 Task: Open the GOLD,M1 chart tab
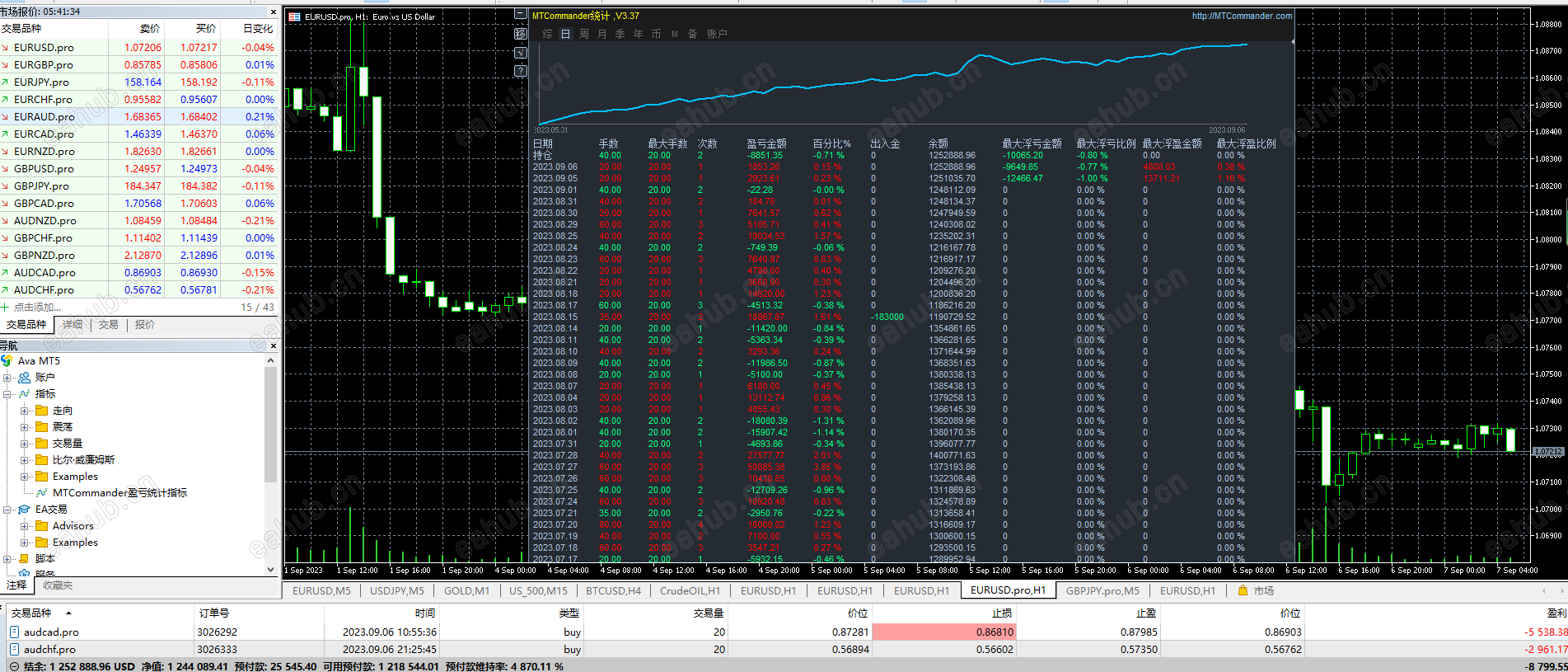tap(466, 590)
